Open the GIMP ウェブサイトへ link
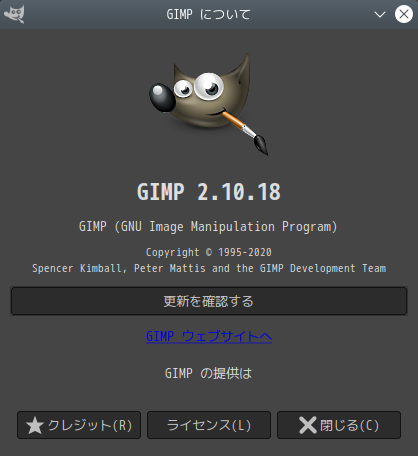This screenshot has height=456, width=418. 209,336
